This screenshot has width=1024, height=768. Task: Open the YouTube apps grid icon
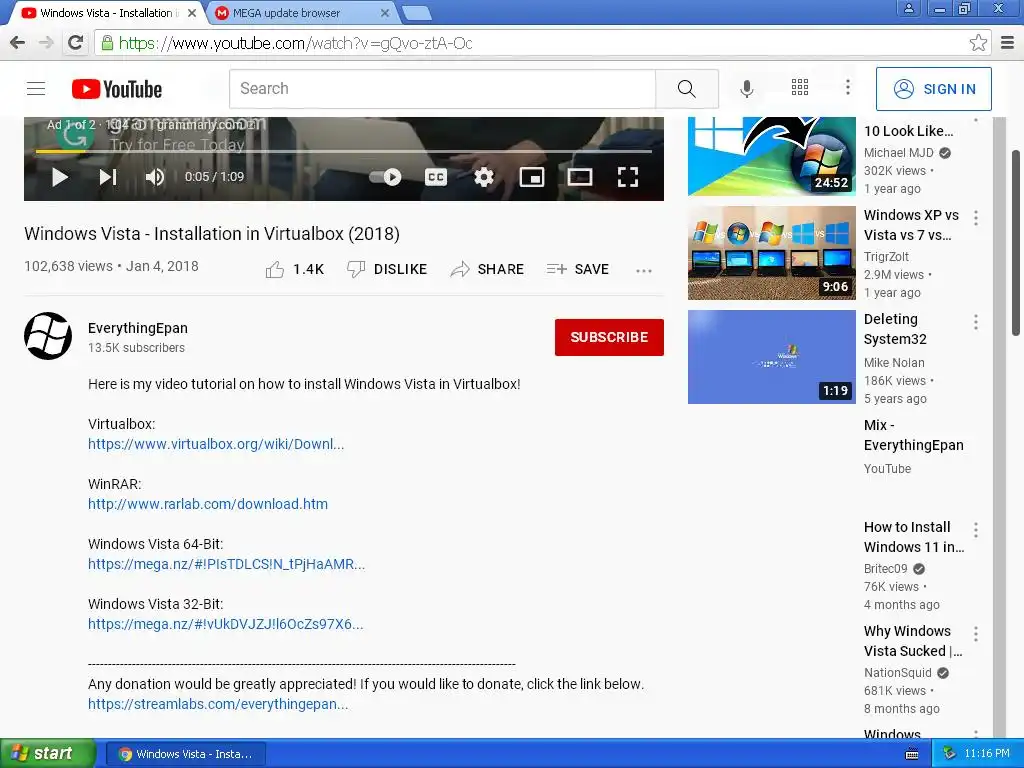800,88
